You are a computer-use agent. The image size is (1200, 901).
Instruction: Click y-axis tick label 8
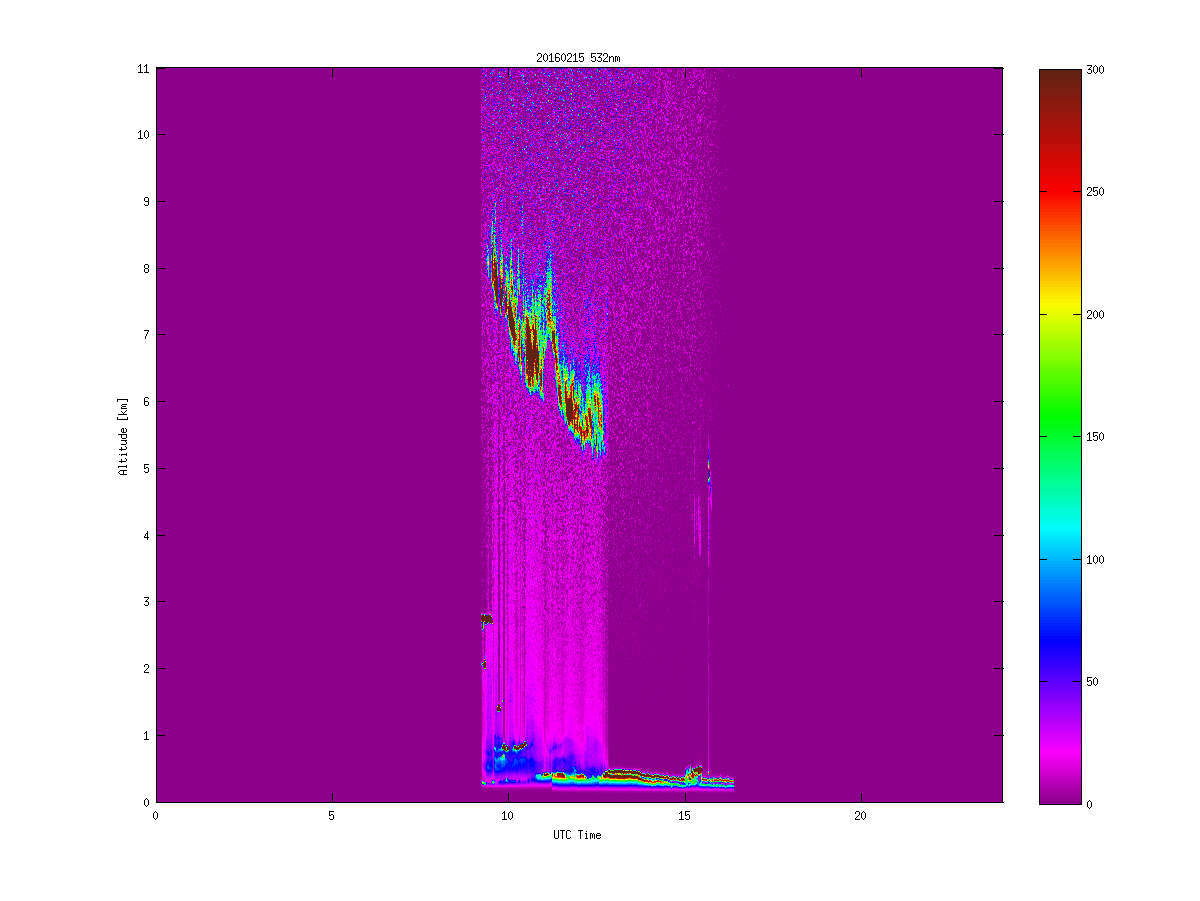[147, 268]
